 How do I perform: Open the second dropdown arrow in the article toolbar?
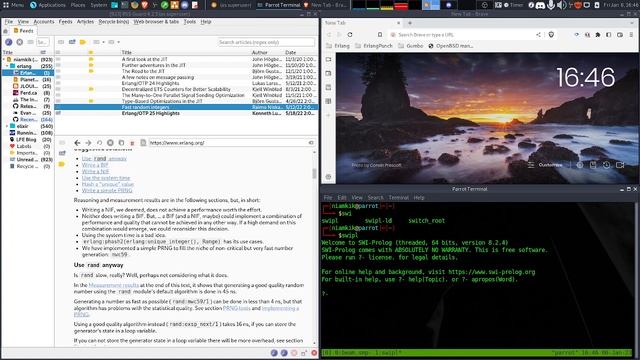coord(119,42)
